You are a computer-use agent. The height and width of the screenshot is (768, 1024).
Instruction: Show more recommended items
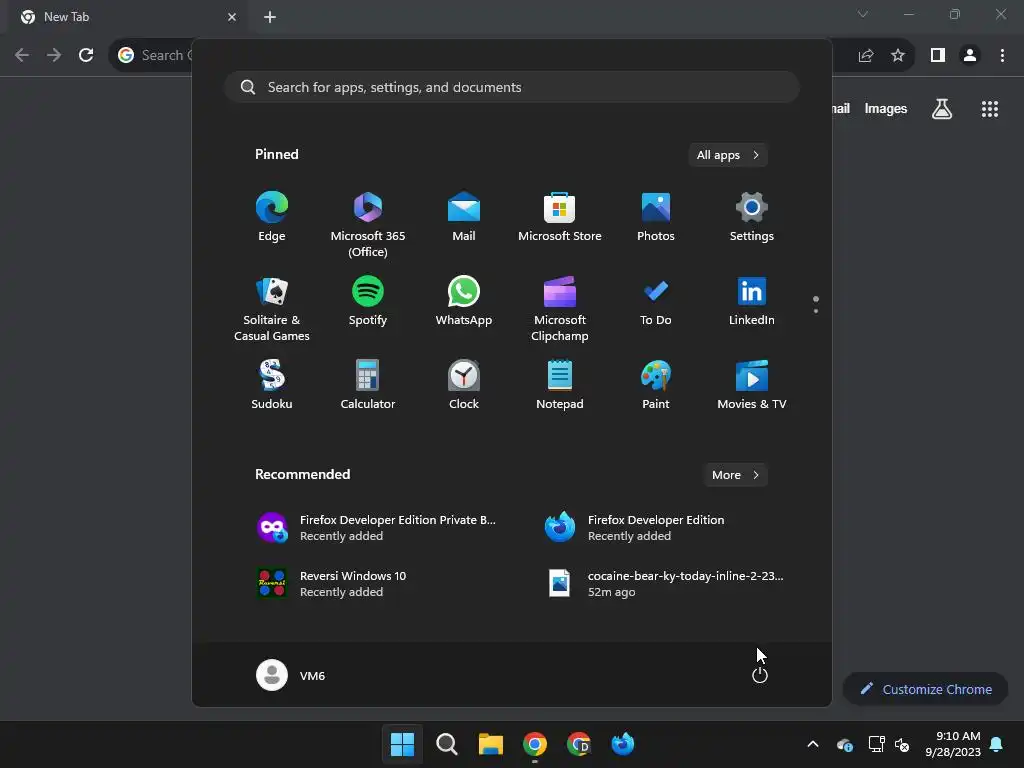(735, 475)
